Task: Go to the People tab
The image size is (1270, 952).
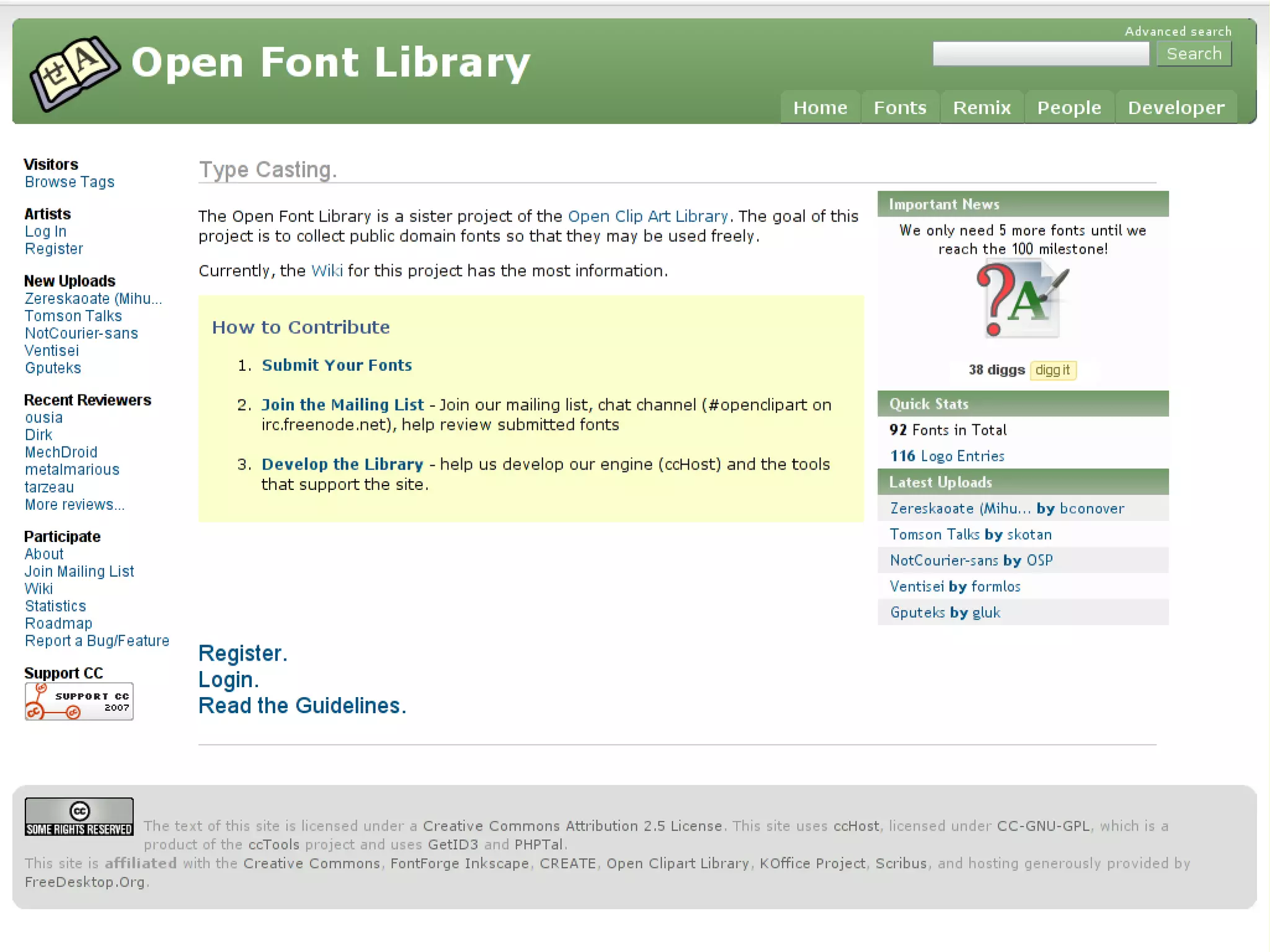Action: (x=1068, y=108)
